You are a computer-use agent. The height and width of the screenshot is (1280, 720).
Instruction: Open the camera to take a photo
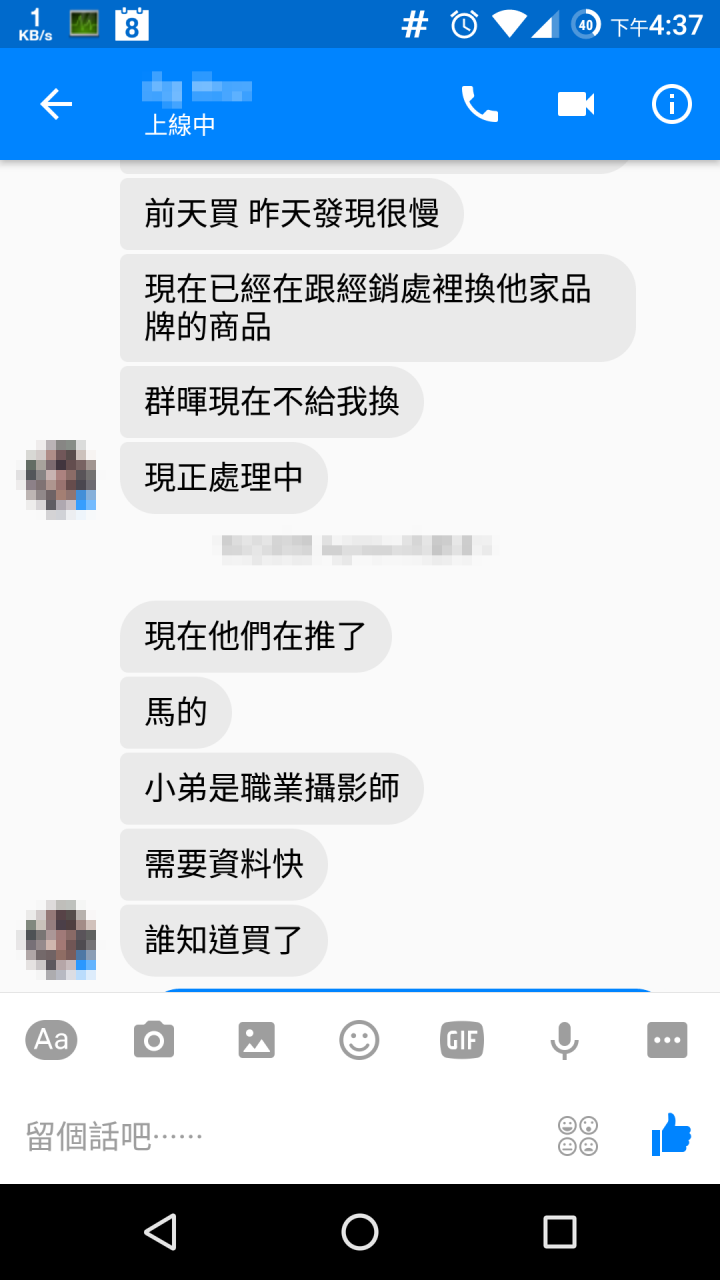coord(154,1041)
